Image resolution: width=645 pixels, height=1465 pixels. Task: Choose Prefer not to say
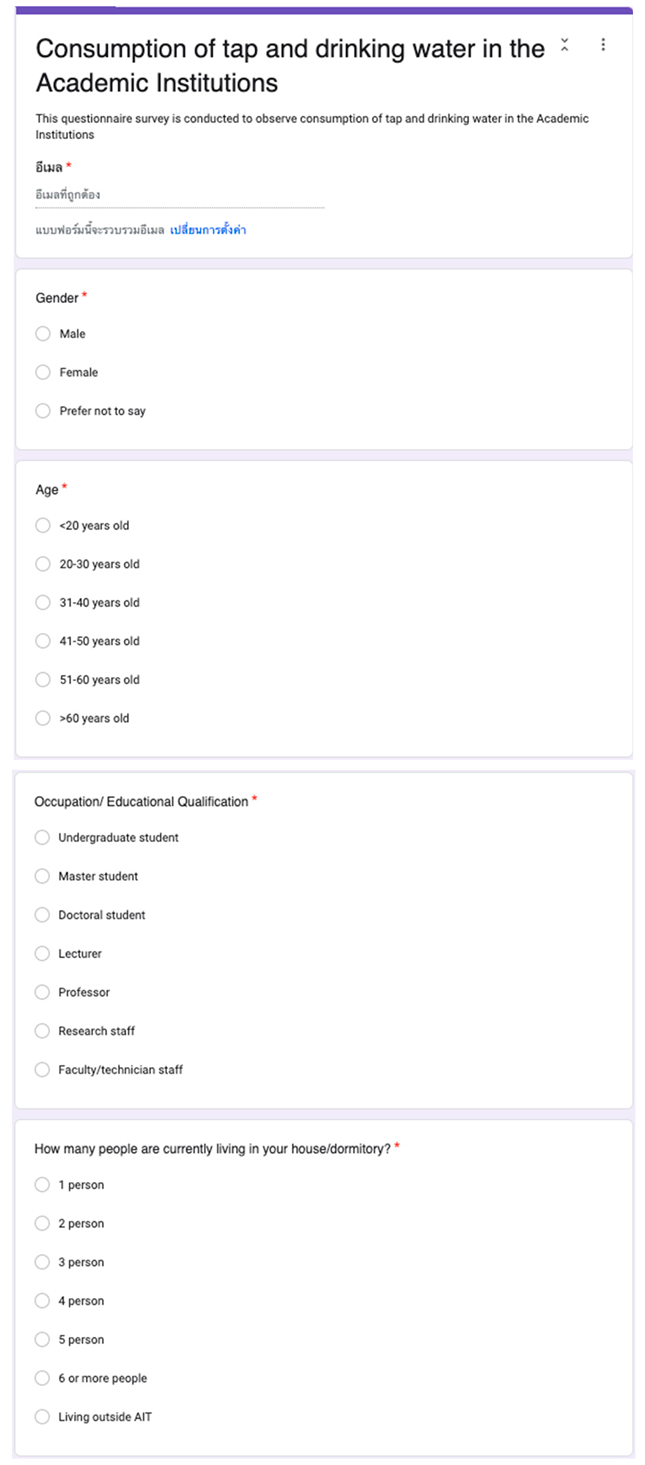[x=43, y=411]
